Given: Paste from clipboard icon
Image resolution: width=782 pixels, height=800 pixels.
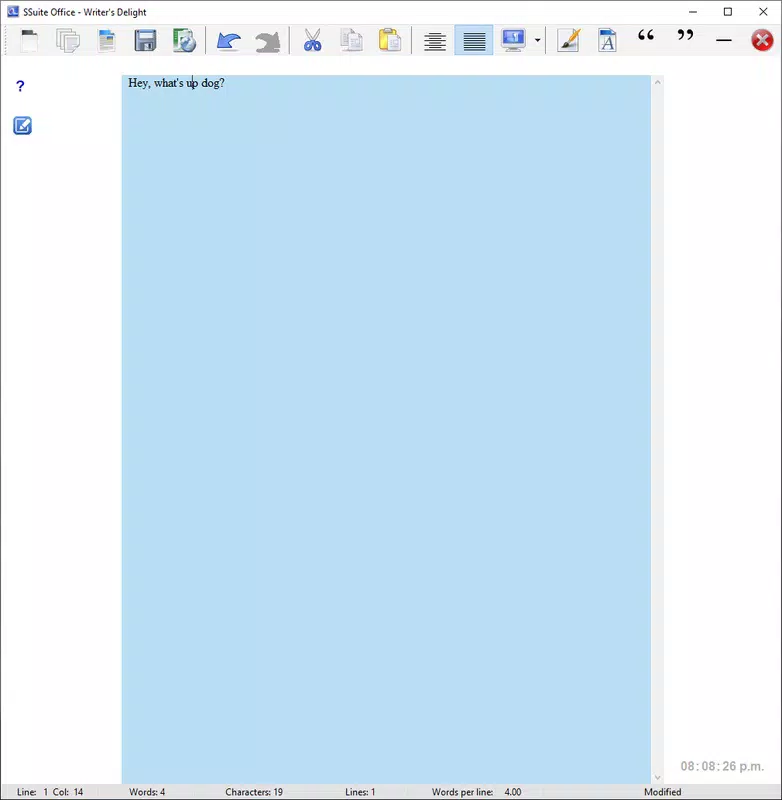Looking at the screenshot, I should click(x=390, y=40).
